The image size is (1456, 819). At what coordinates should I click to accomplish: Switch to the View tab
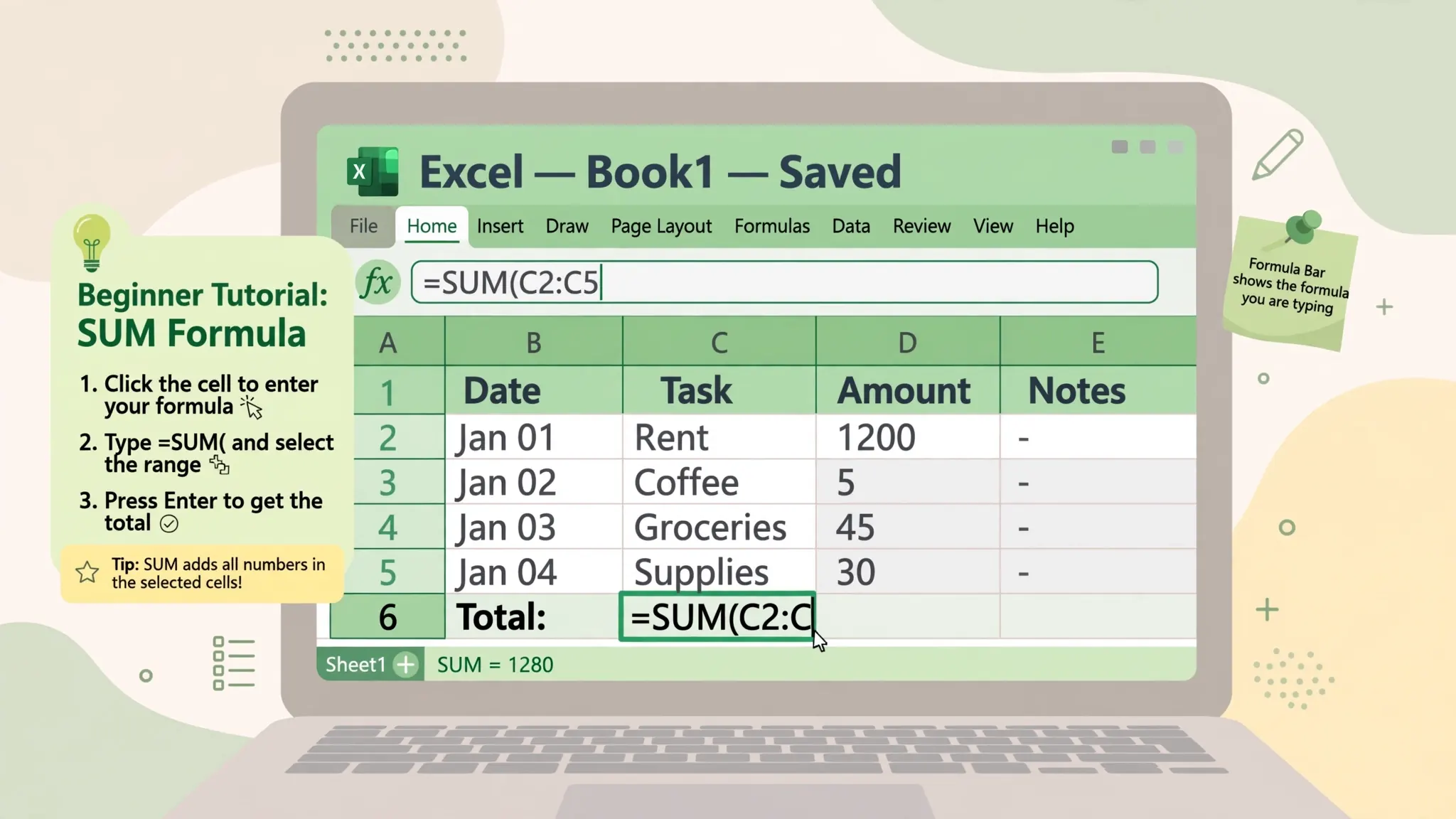[992, 226]
